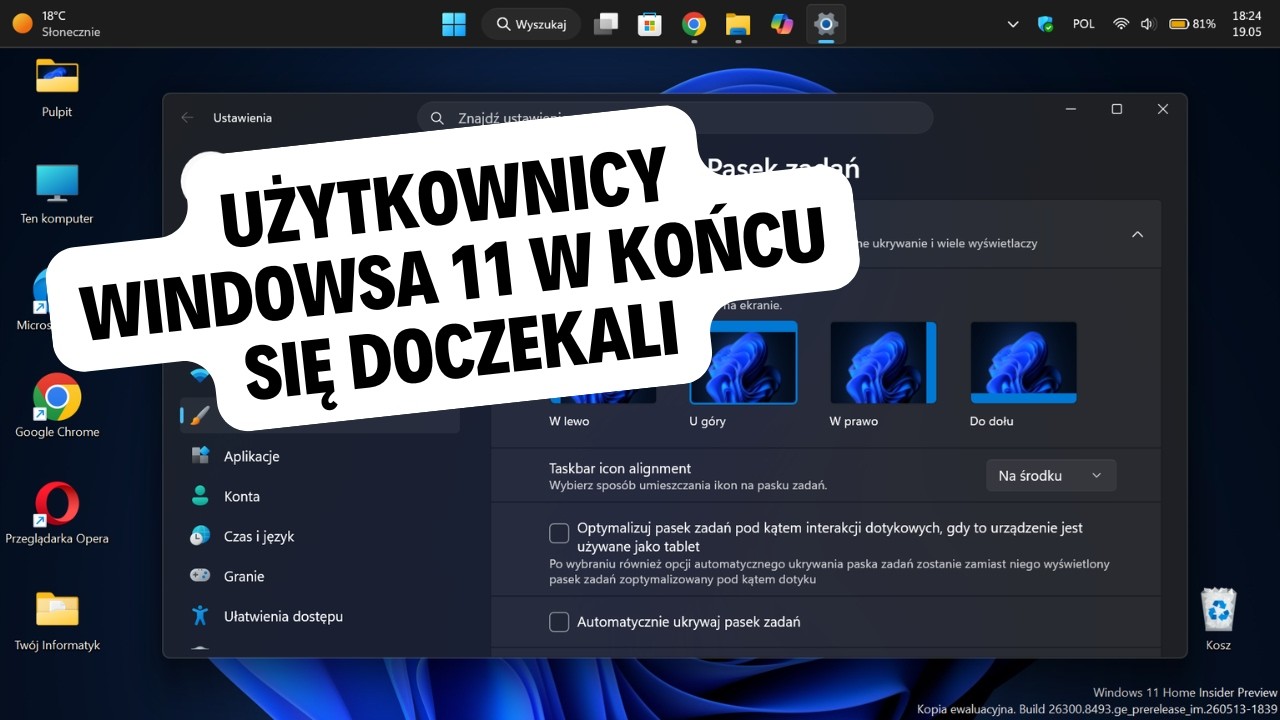Select the Settings gear on the taskbar
1280x720 pixels.
click(x=826, y=24)
